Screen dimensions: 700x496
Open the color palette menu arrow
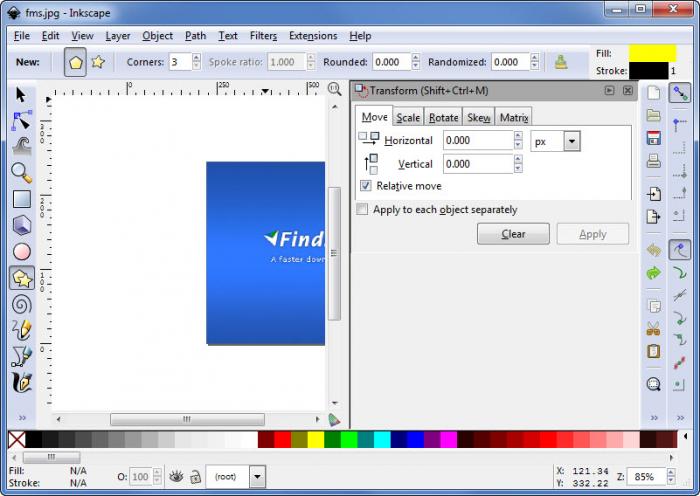tap(685, 436)
